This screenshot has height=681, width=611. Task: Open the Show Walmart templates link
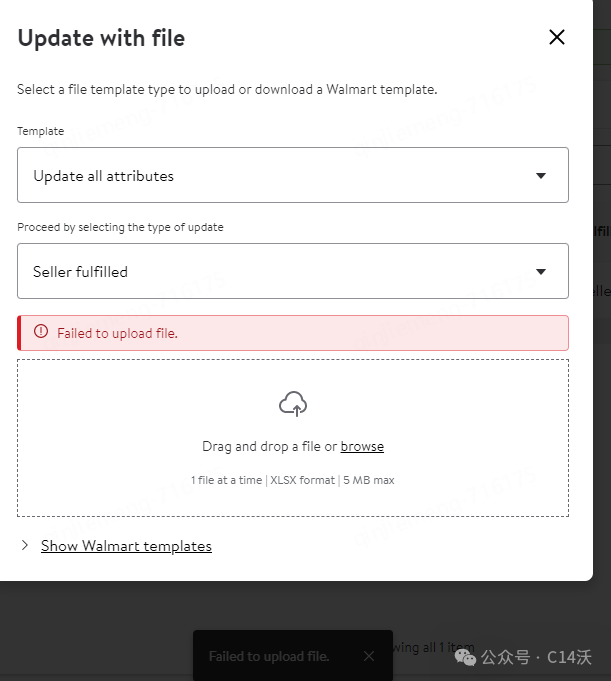click(x=126, y=546)
